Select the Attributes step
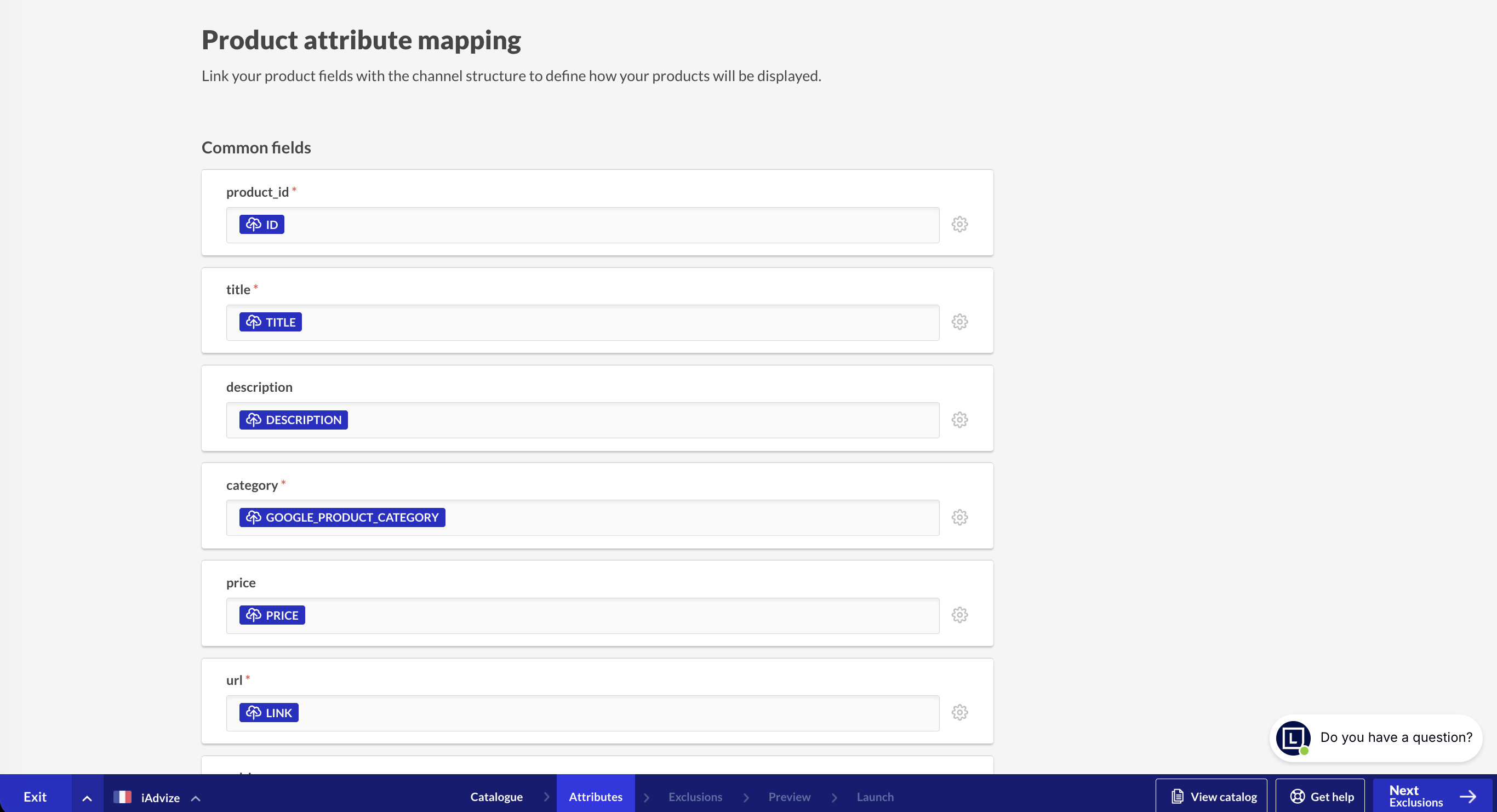The height and width of the screenshot is (812, 1497). coord(595,797)
